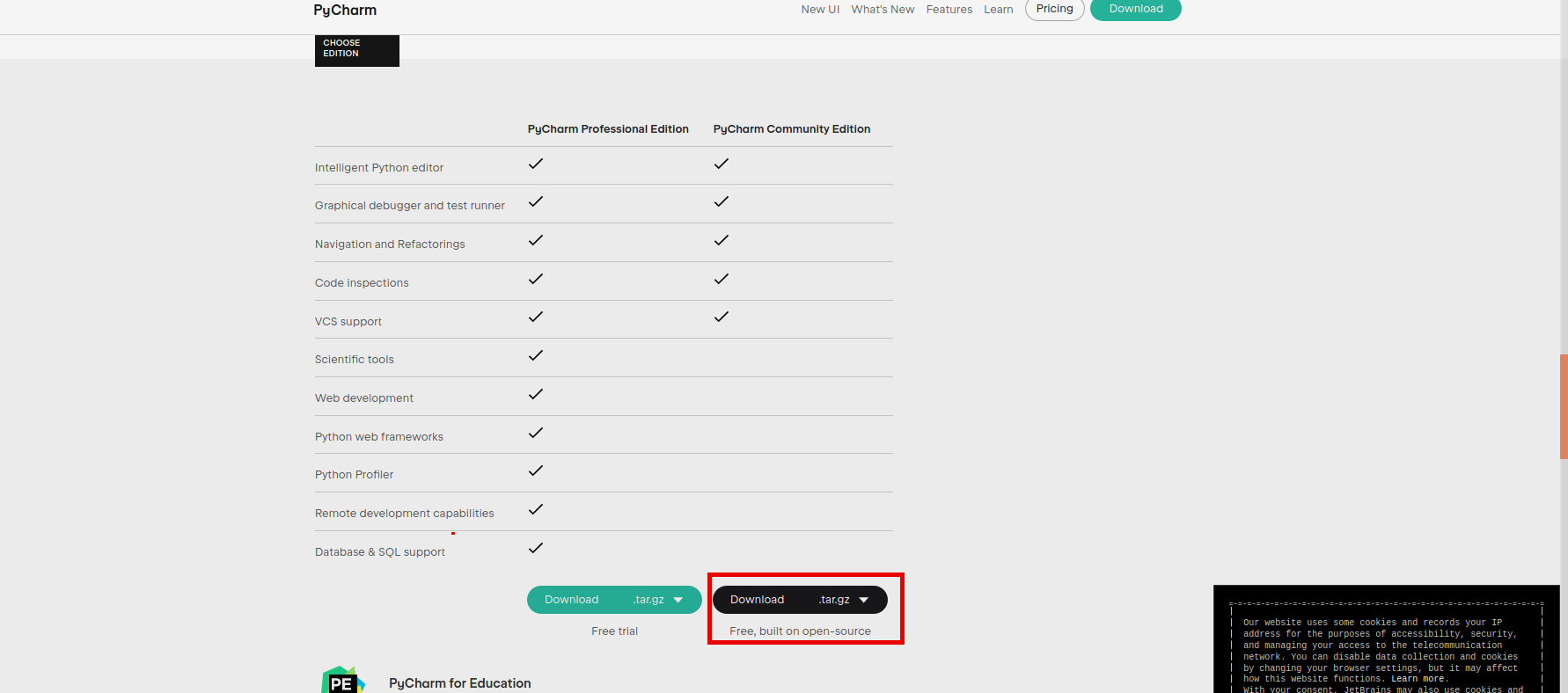Image resolution: width=1568 pixels, height=693 pixels.
Task: Click Professional checkmark for Navigation and Refactorings
Action: (x=536, y=240)
